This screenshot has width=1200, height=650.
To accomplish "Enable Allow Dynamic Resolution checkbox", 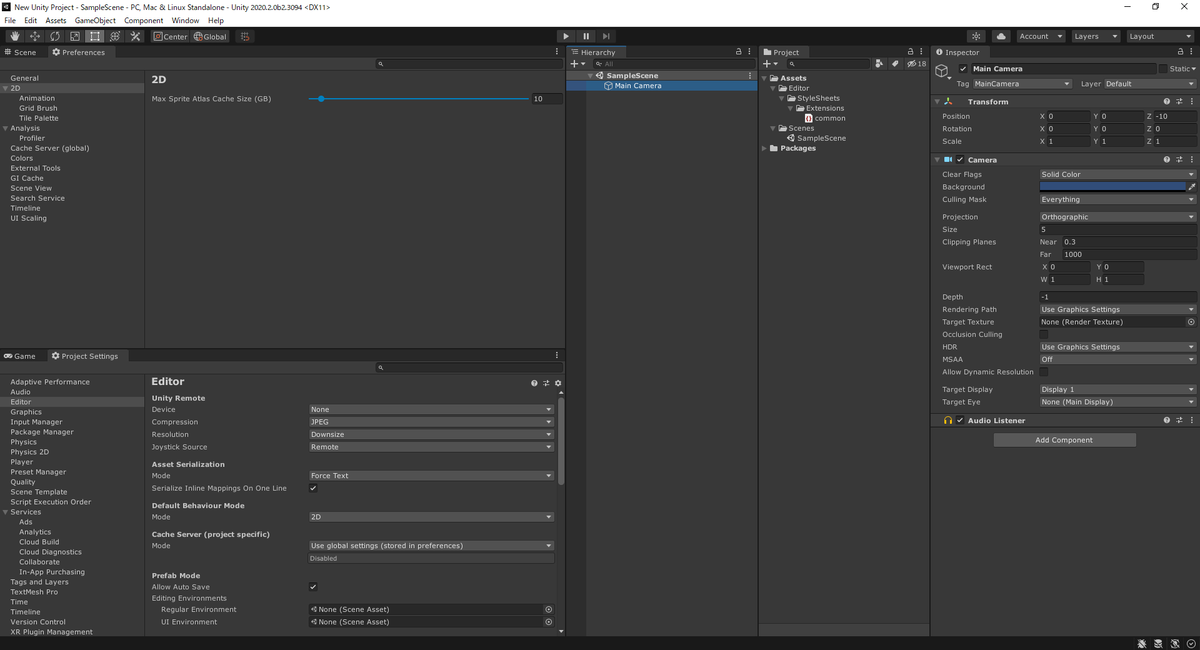I will 1044,372.
